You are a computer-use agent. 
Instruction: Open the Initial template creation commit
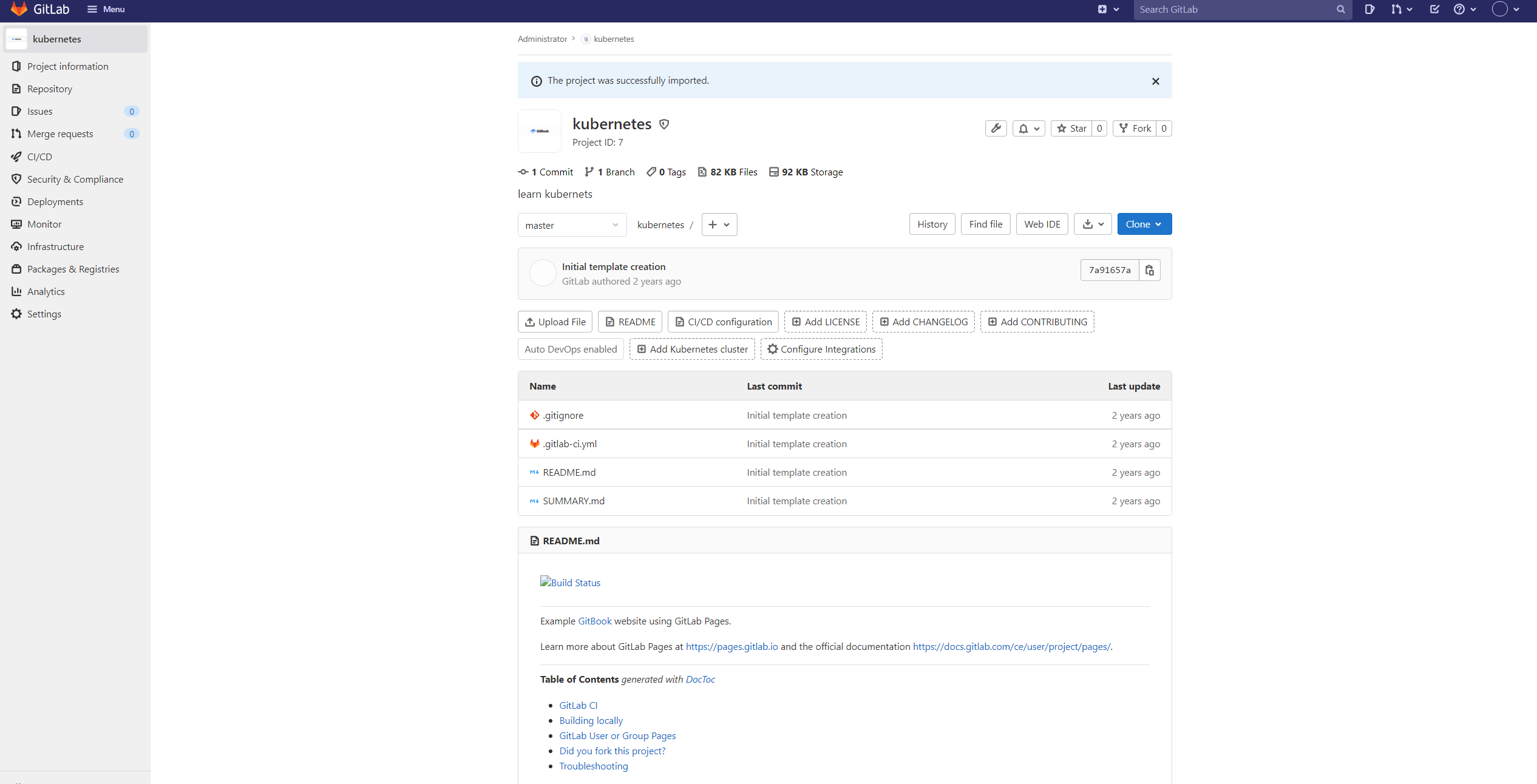tap(614, 266)
